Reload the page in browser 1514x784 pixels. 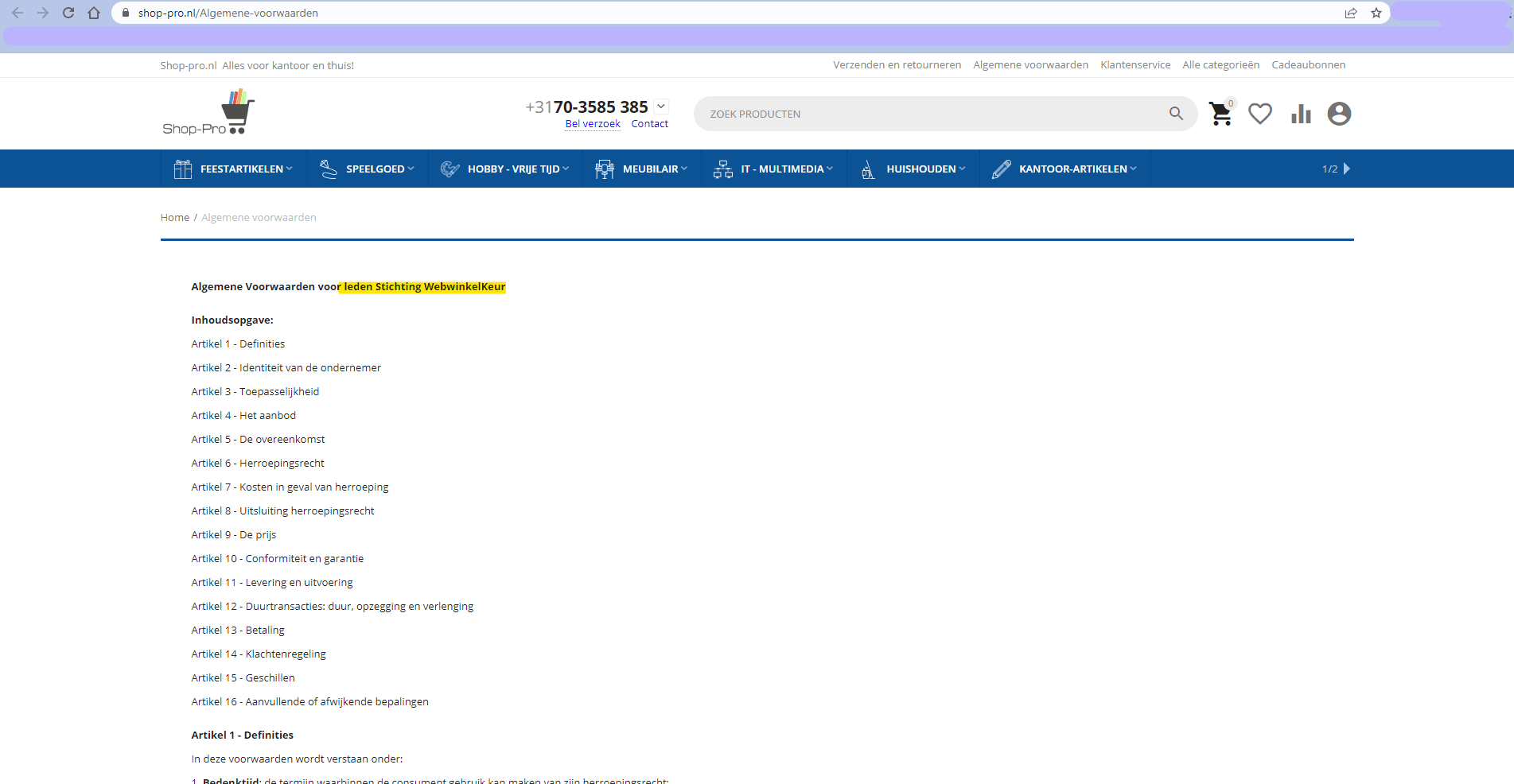click(68, 13)
